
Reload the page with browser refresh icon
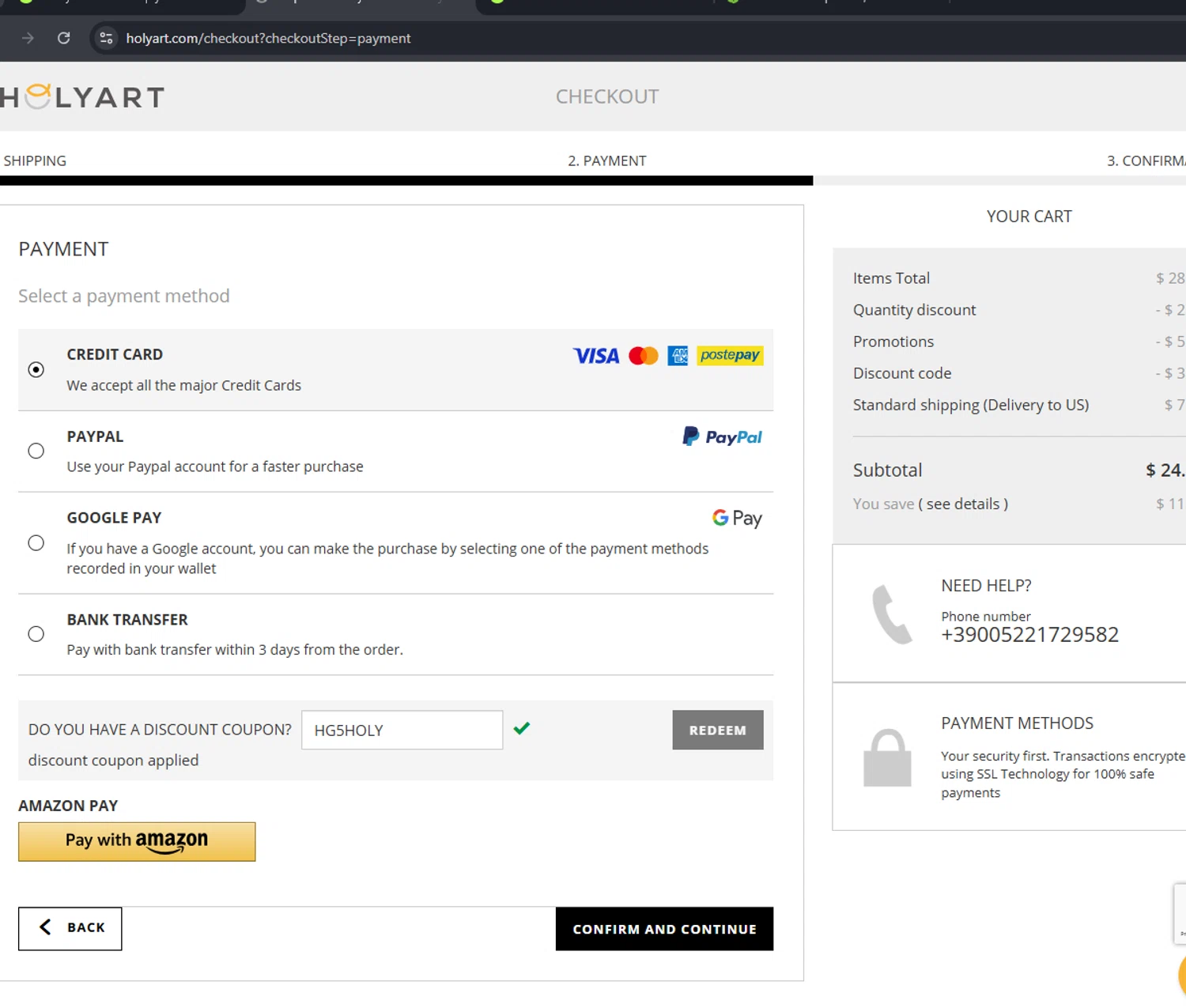[64, 38]
